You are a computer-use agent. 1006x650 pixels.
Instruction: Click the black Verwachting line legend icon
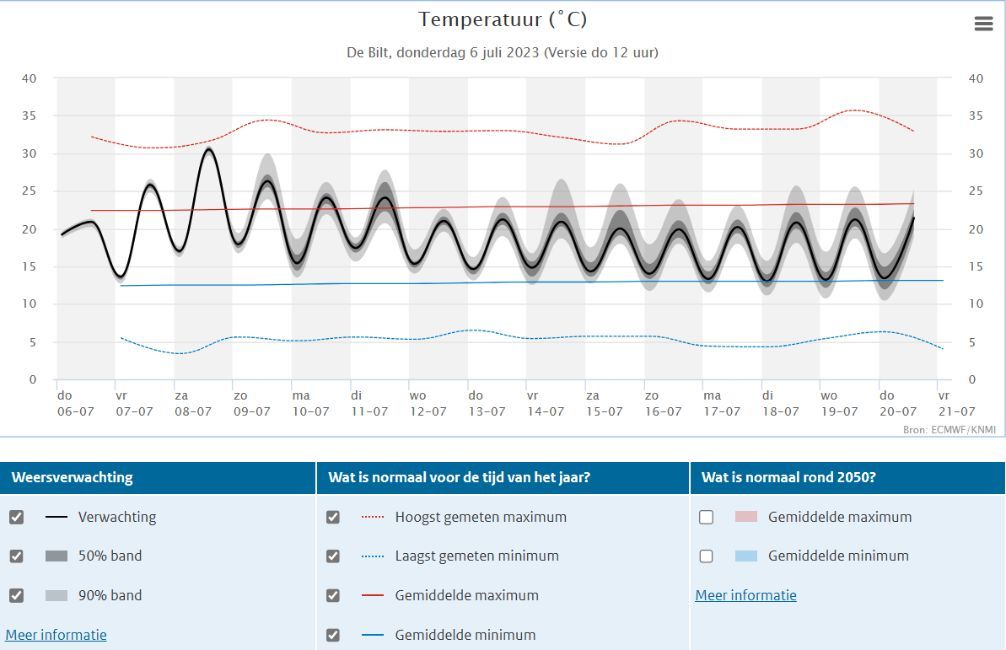pyautogui.click(x=56, y=517)
